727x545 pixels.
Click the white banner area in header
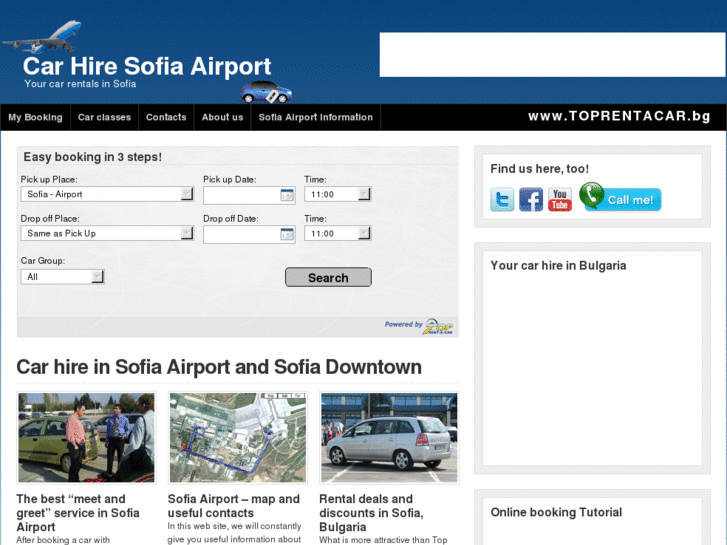[x=552, y=55]
